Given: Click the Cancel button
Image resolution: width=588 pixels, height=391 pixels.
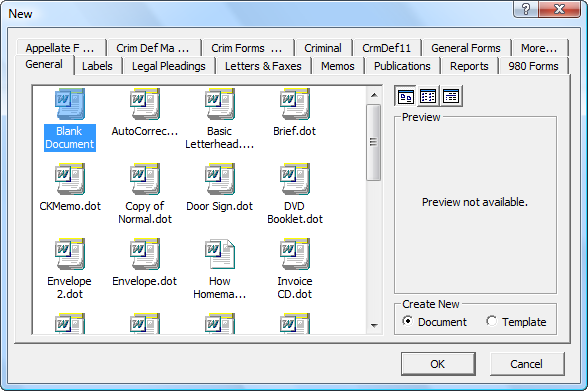Looking at the screenshot, I should click(x=526, y=364).
